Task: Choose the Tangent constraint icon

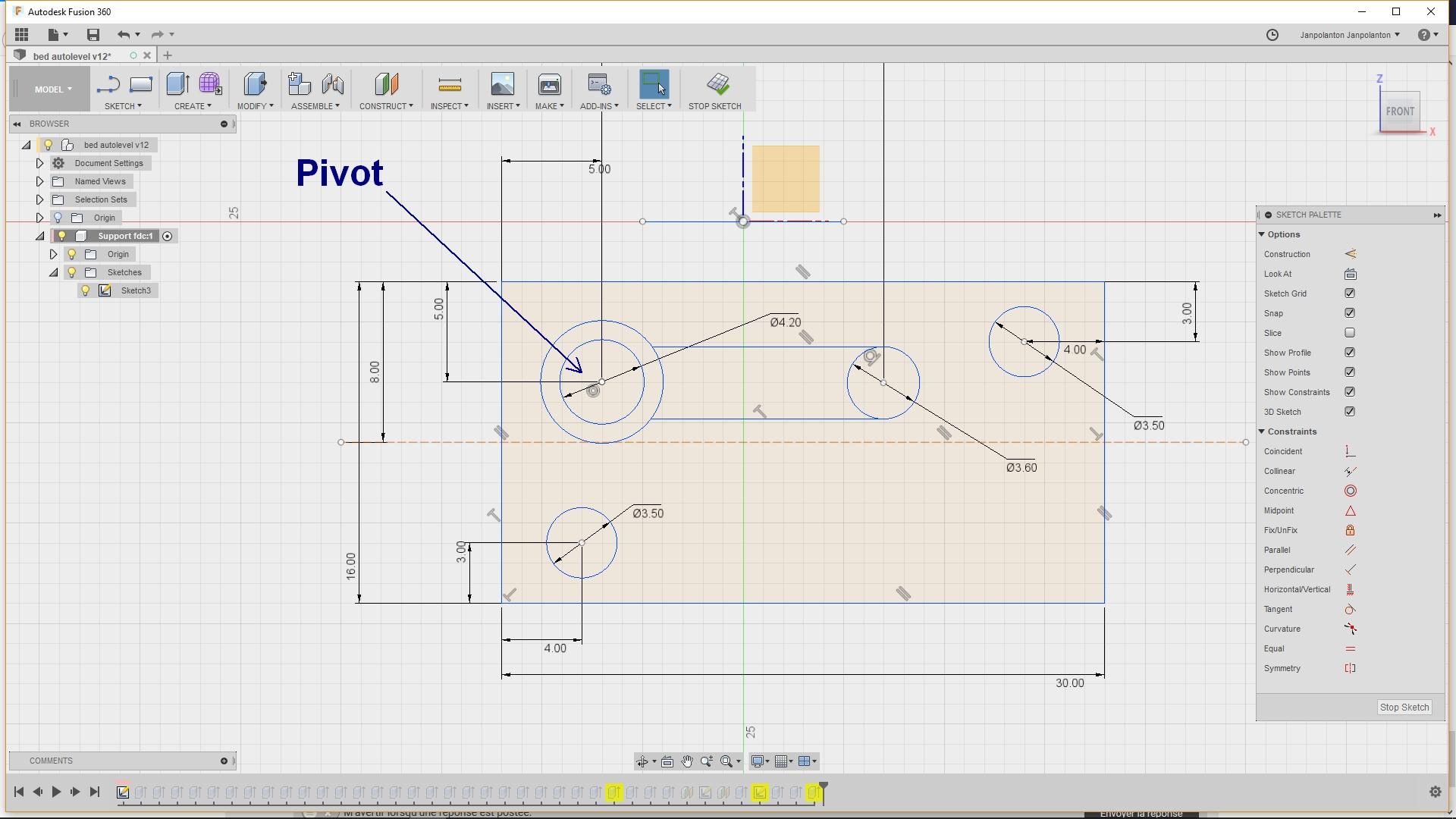Action: pos(1350,610)
